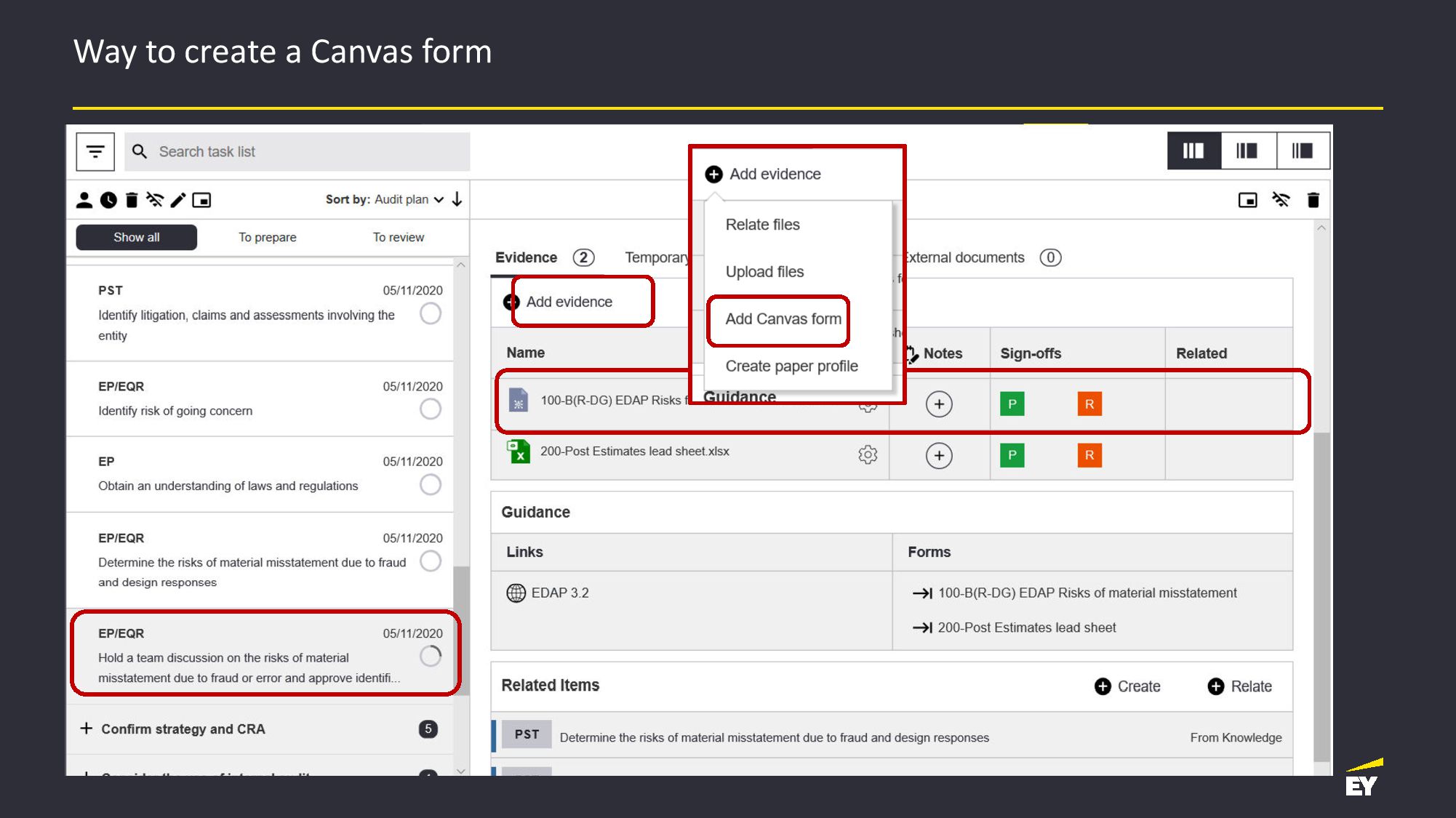Click green P sign-off on 200-Post Estimates row
Viewport: 1456px width, 818px height.
tap(1012, 456)
